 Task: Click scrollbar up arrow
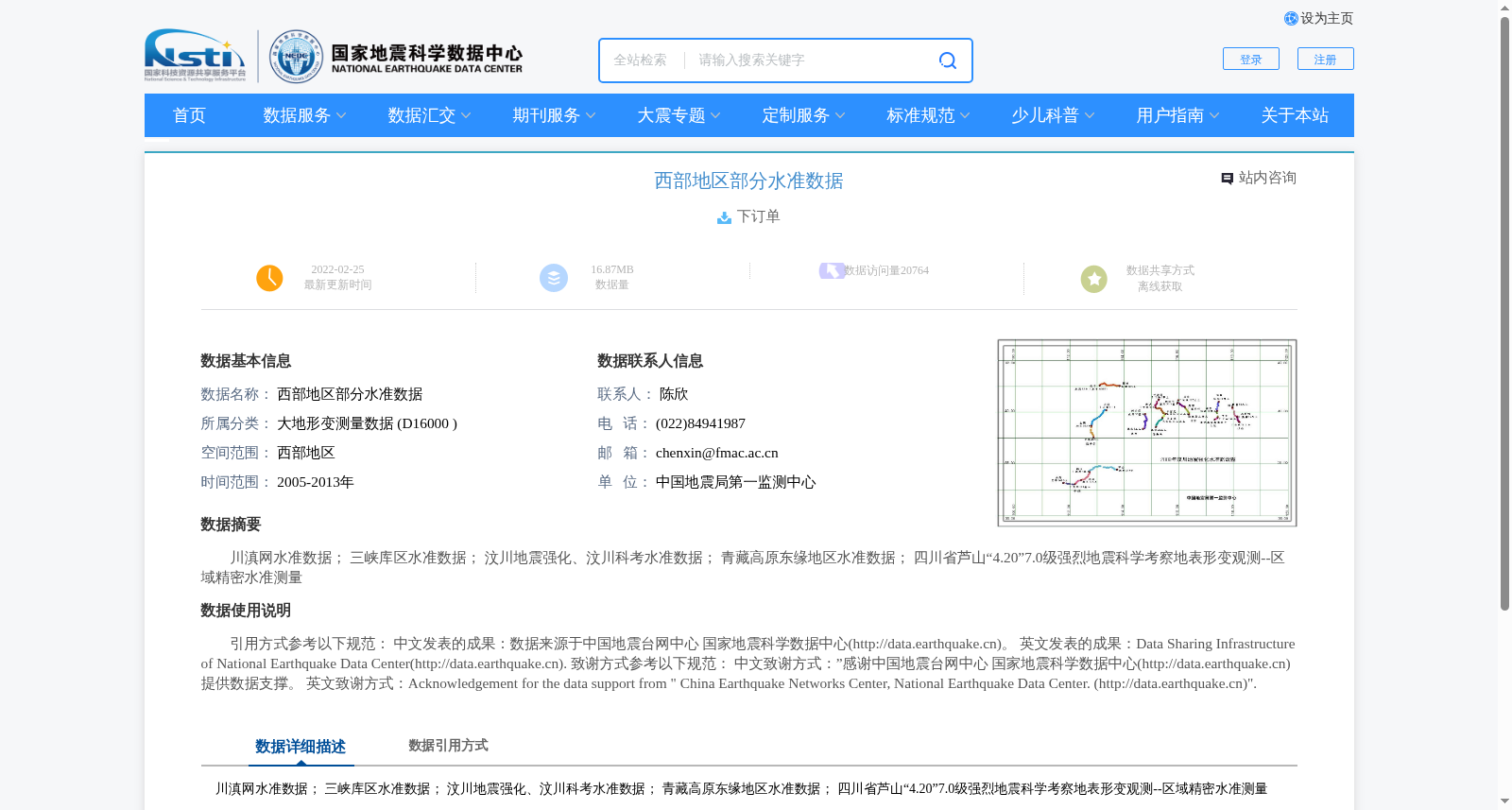(x=1504, y=9)
